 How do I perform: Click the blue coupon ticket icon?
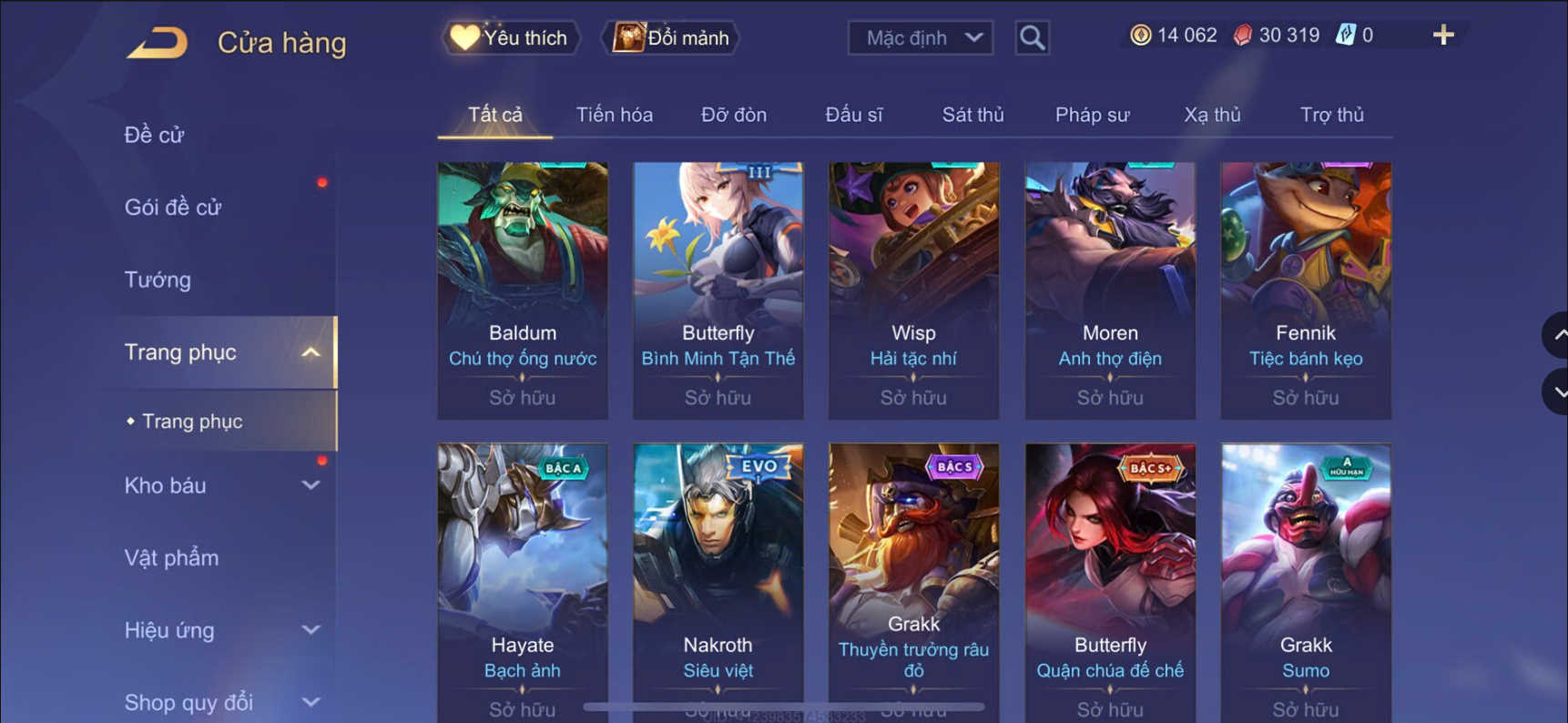(x=1345, y=36)
